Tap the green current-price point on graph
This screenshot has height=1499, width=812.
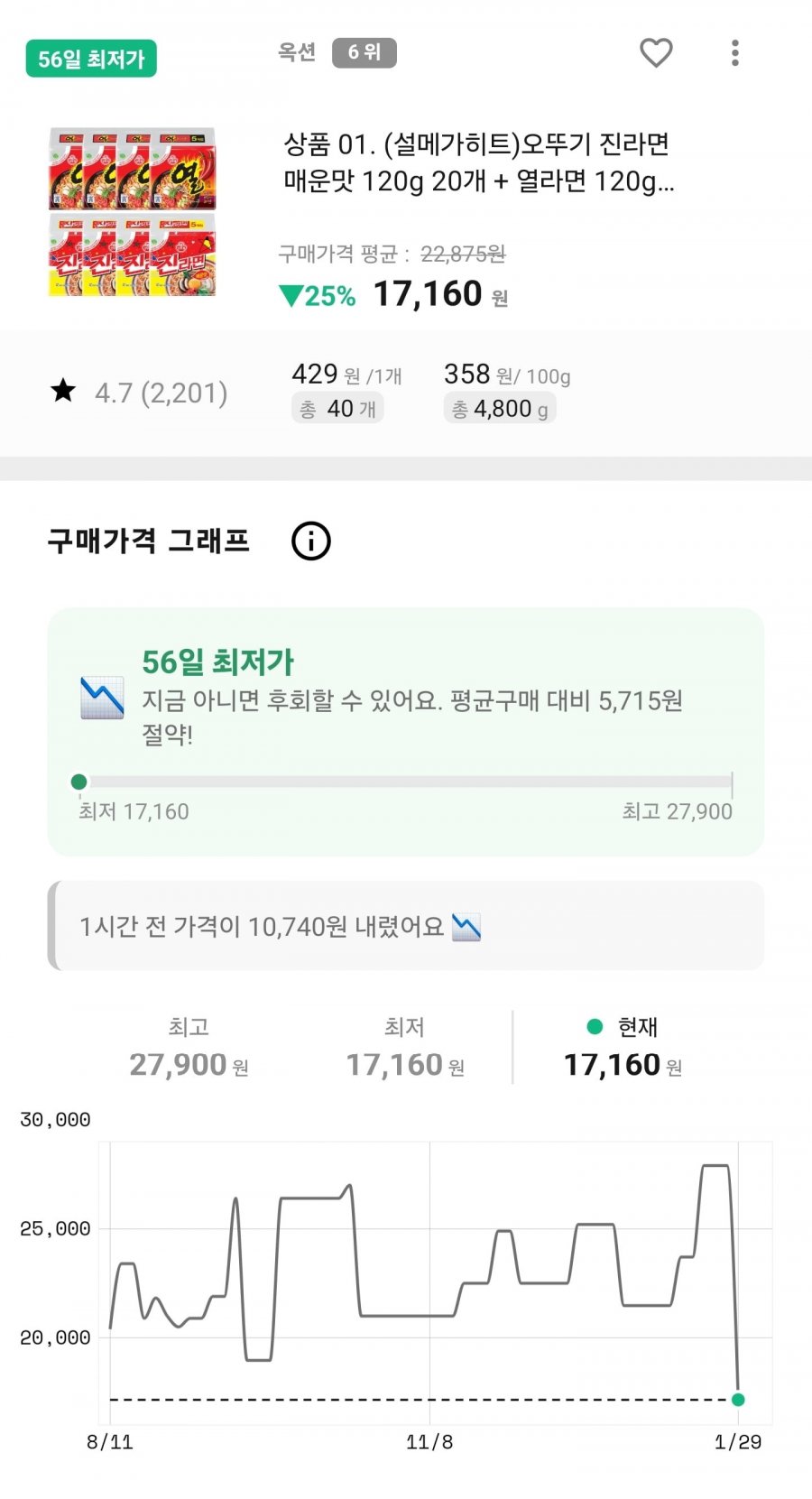tap(738, 1400)
